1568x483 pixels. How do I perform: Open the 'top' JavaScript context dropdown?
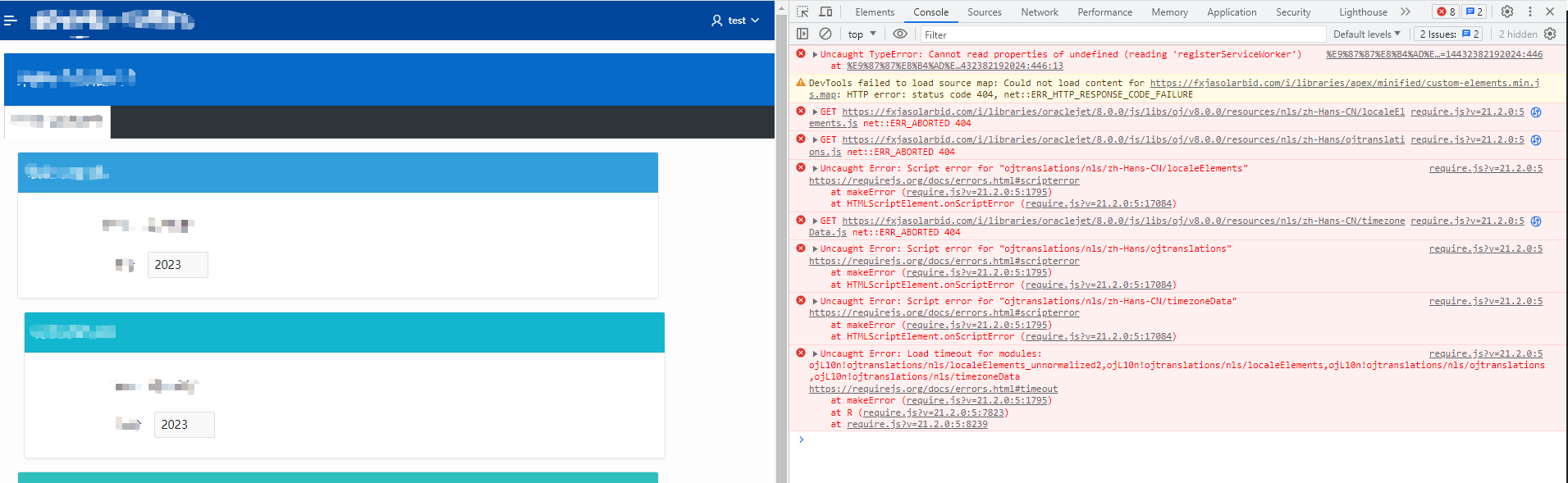pyautogui.click(x=862, y=34)
